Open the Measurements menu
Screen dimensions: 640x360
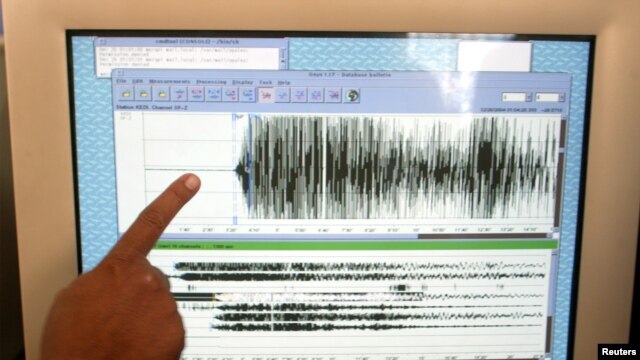tap(169, 82)
